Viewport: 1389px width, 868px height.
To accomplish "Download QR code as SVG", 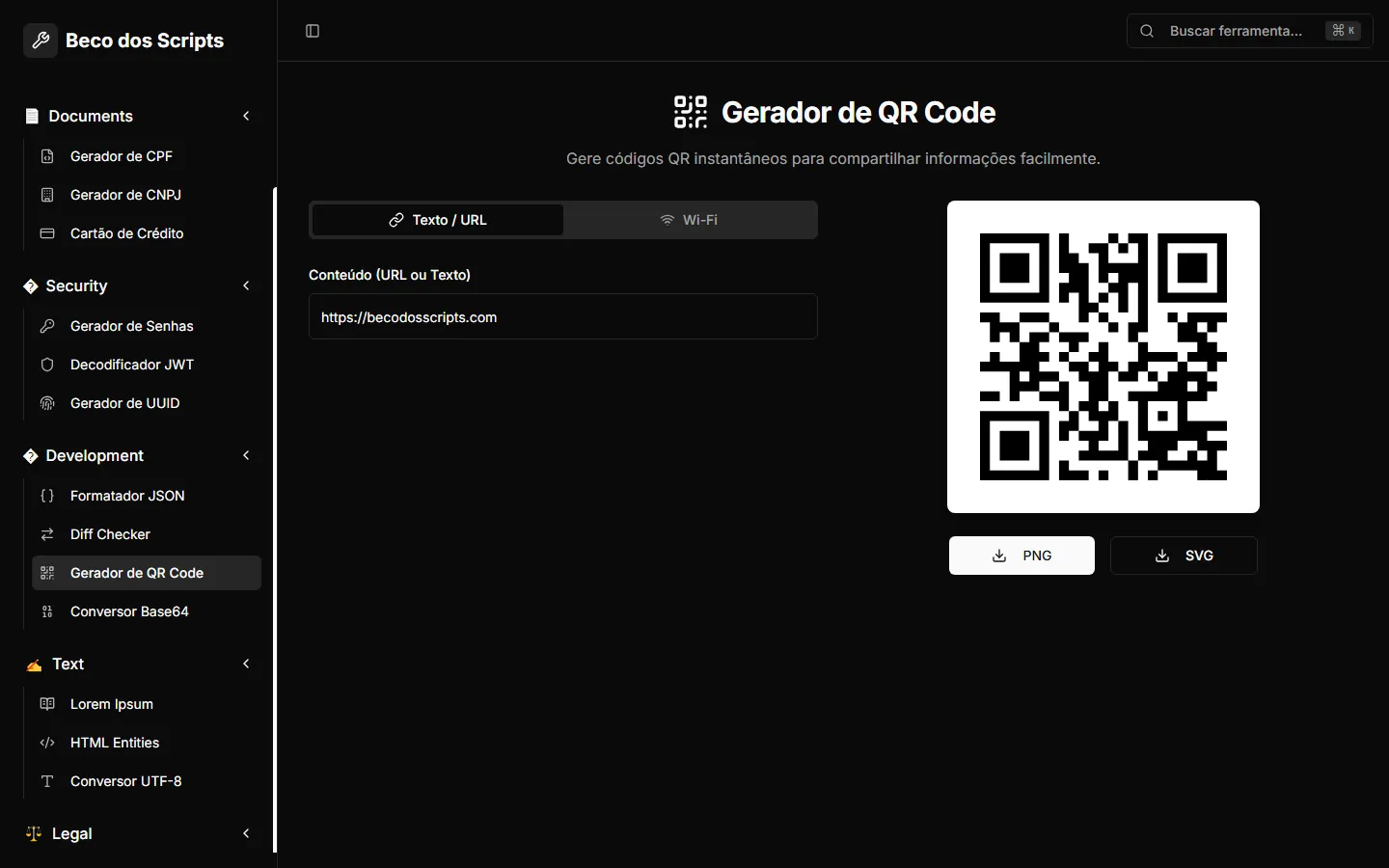I will click(1184, 556).
